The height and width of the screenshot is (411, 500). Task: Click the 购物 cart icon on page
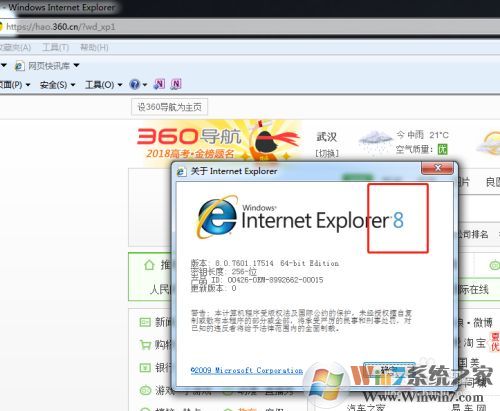[x=145, y=344]
